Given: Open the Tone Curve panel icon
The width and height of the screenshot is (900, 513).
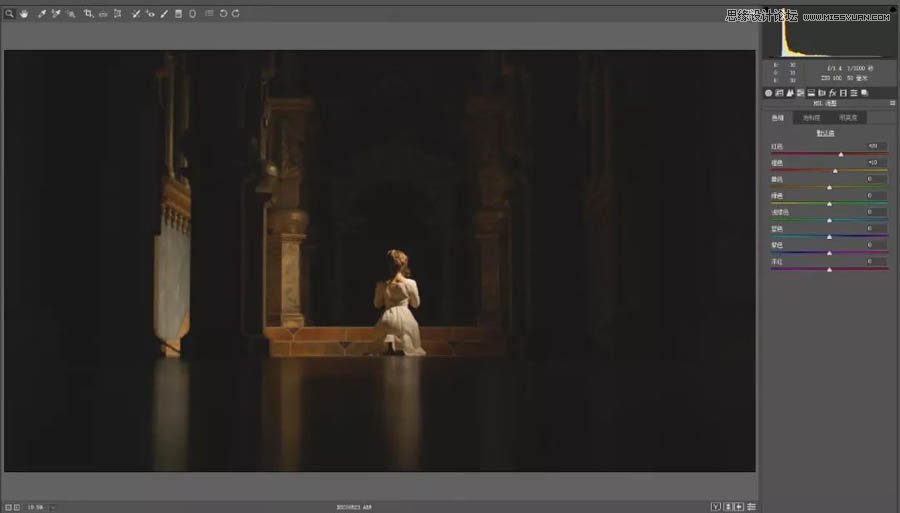Looking at the screenshot, I should (x=779, y=92).
